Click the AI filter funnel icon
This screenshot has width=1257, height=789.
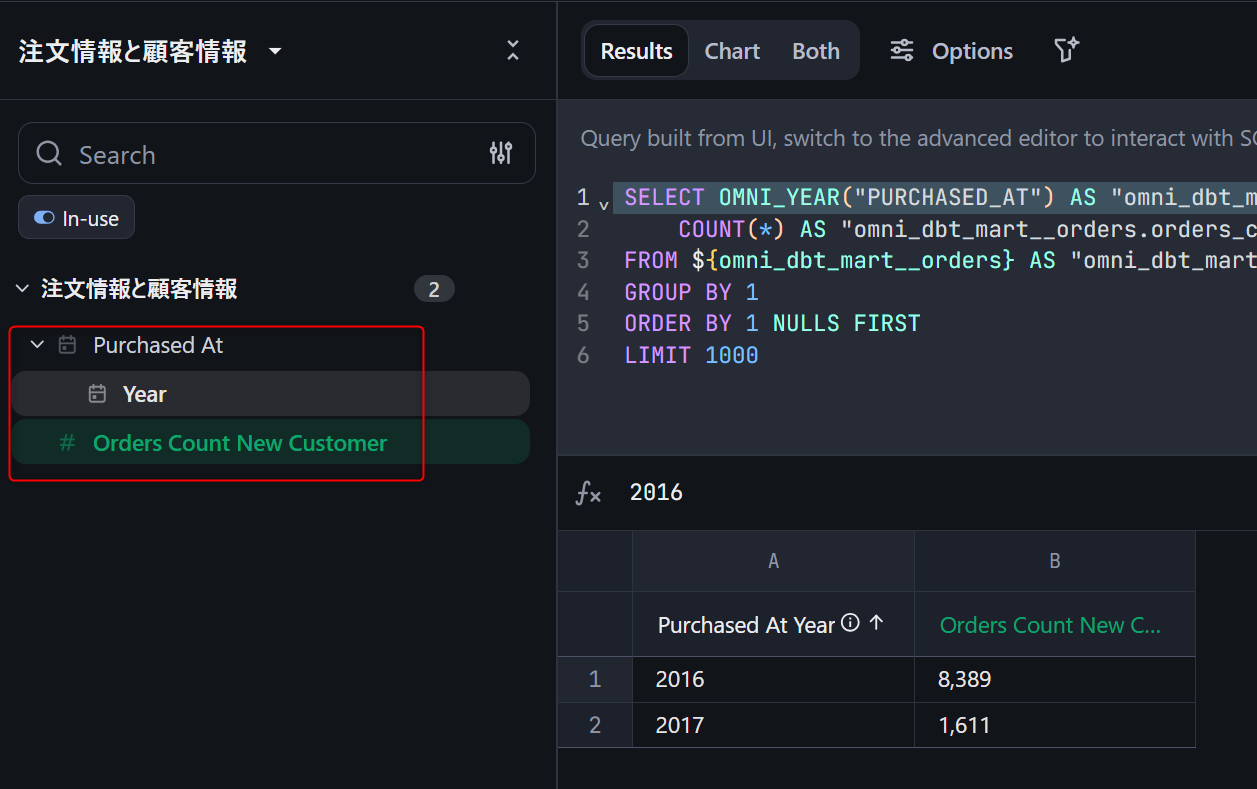(1066, 51)
